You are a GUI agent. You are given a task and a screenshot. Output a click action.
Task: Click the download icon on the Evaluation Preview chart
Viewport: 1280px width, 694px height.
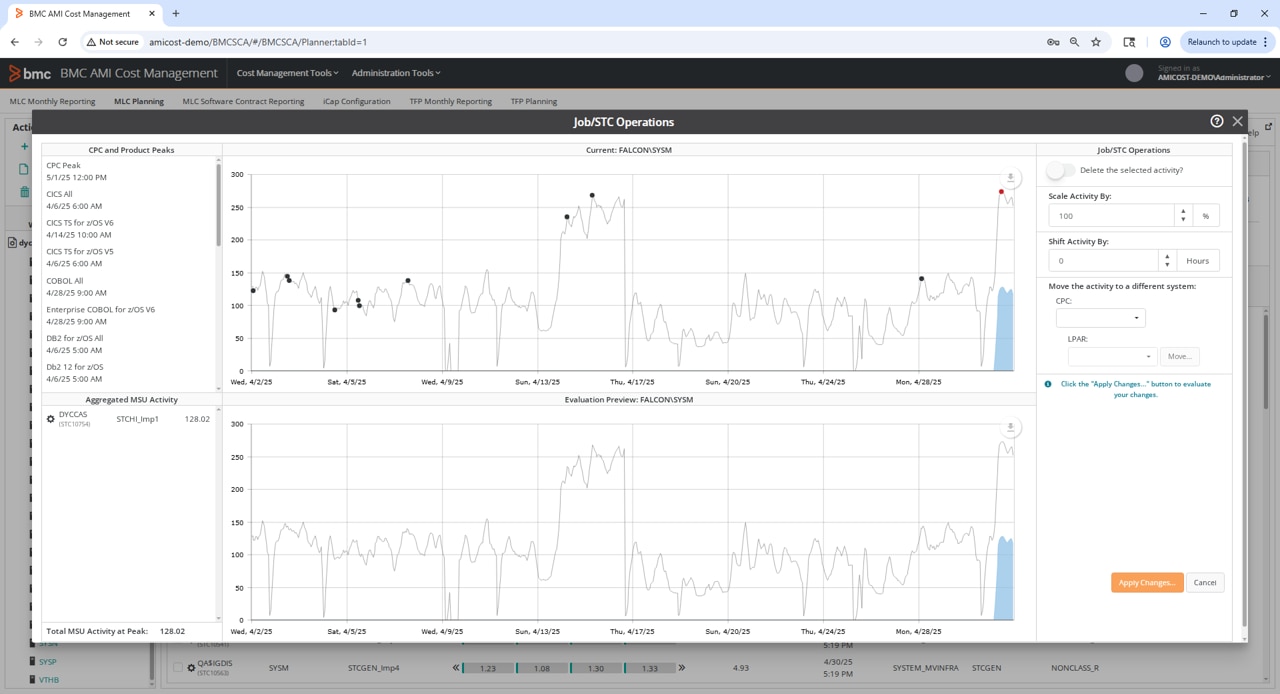1010,427
